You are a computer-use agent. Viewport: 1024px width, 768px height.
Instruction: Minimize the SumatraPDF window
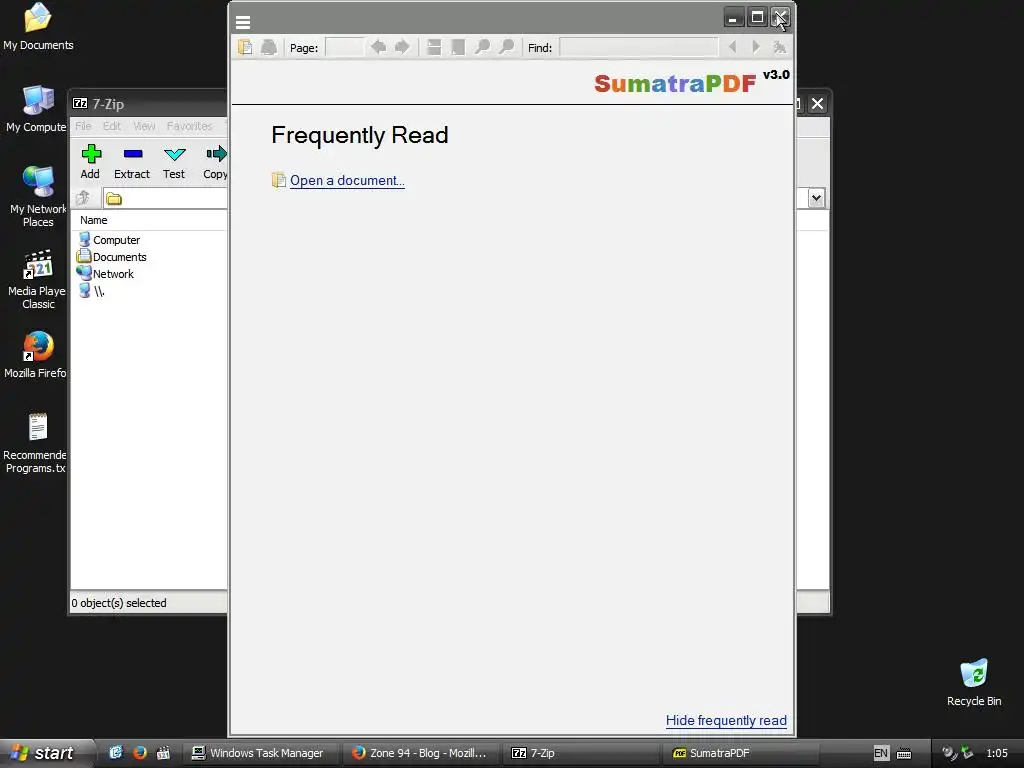coord(733,18)
